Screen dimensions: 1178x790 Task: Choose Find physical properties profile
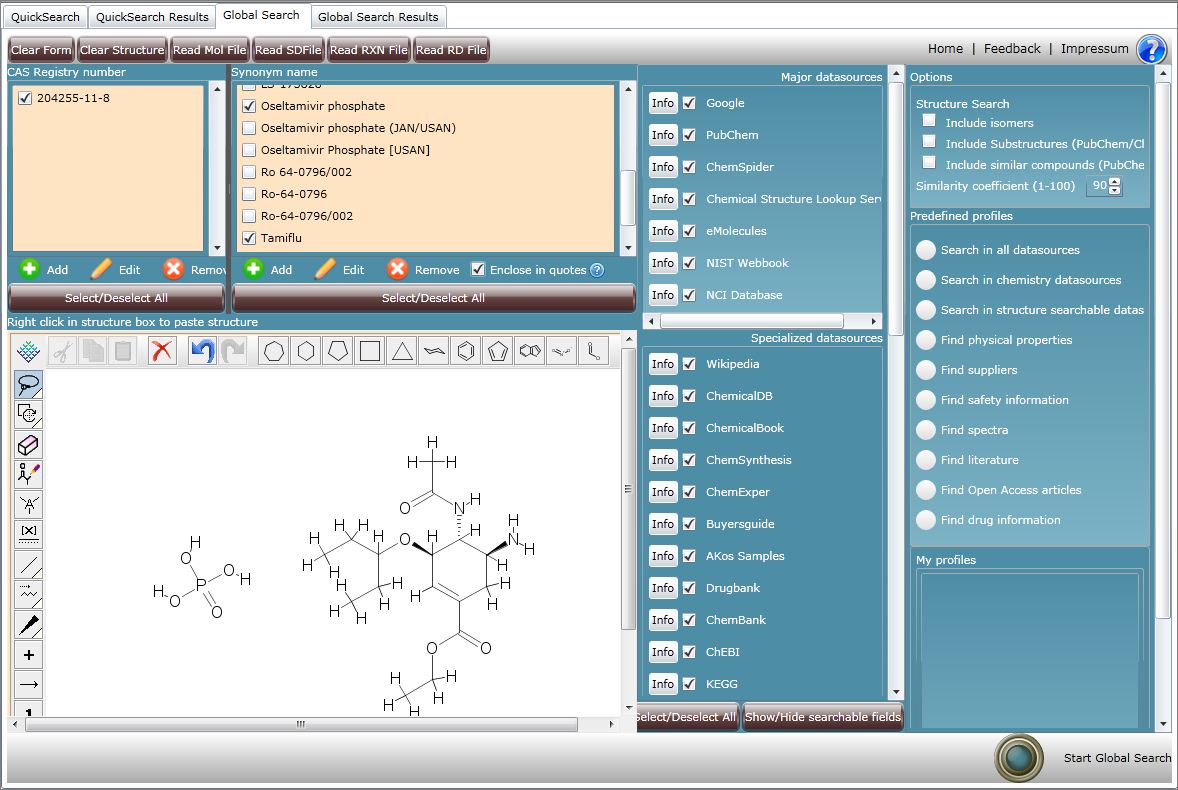pos(926,340)
